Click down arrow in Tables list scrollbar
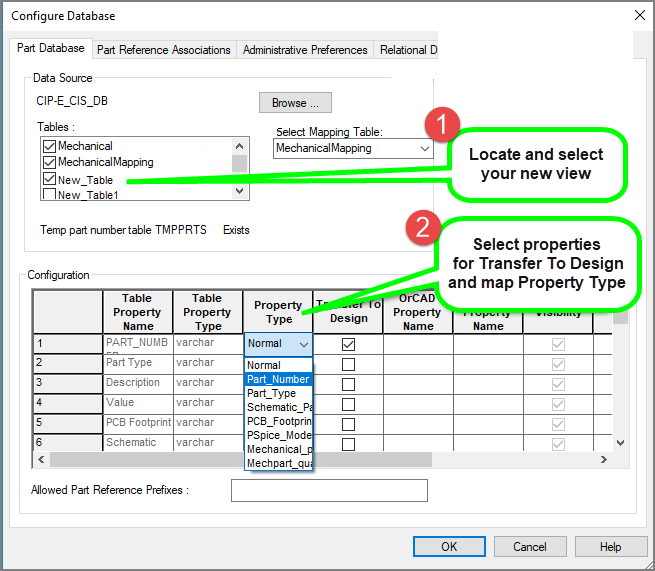The width and height of the screenshot is (655, 571). click(x=239, y=191)
